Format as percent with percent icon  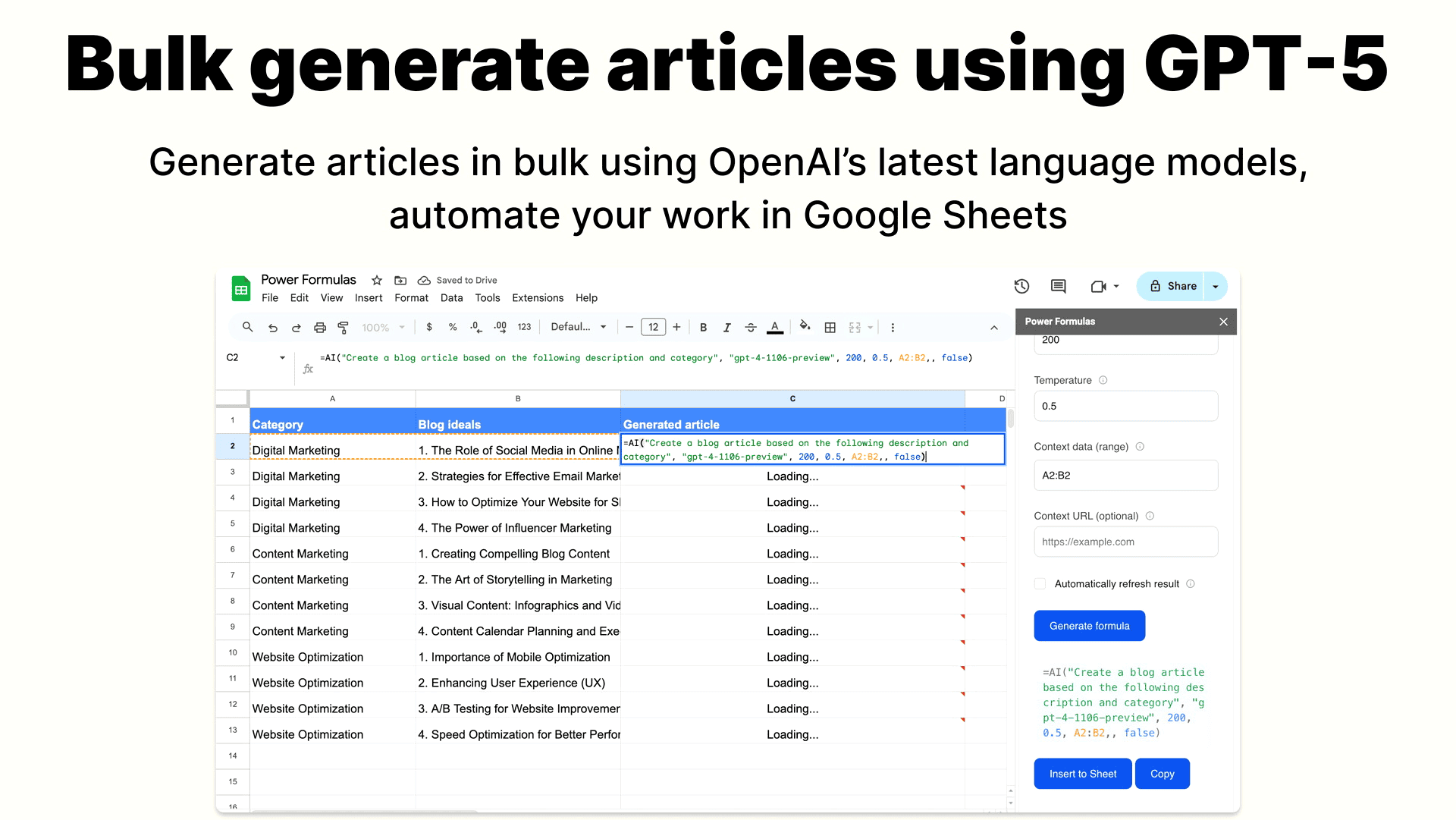[x=453, y=327]
